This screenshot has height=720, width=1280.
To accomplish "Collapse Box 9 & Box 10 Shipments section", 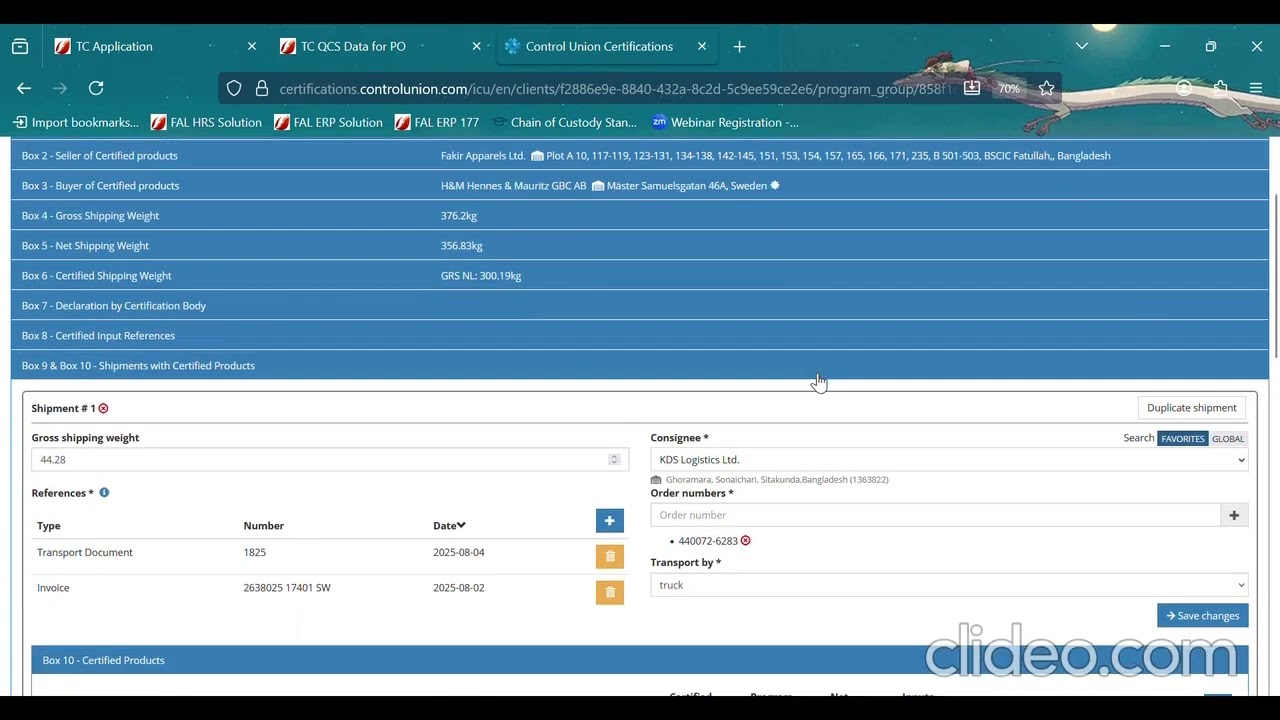I will click(x=639, y=365).
